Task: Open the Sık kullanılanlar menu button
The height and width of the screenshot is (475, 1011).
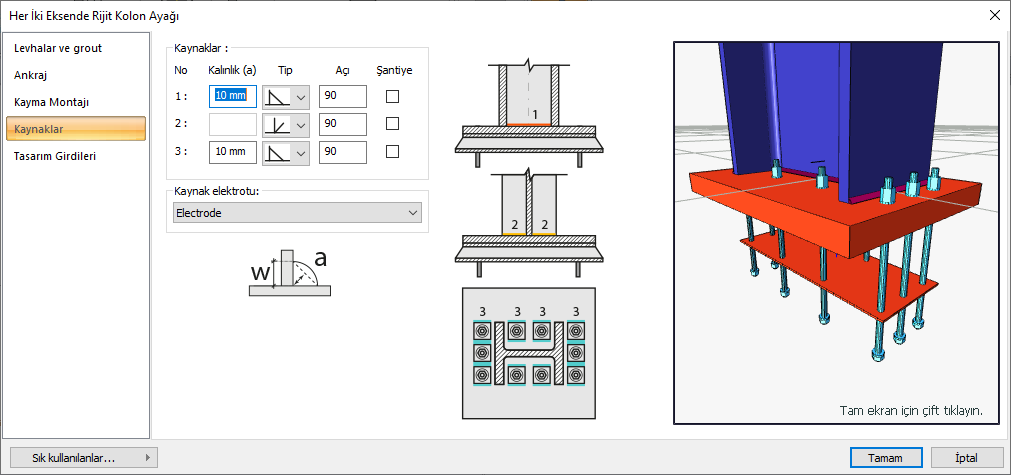Action: click(x=84, y=458)
